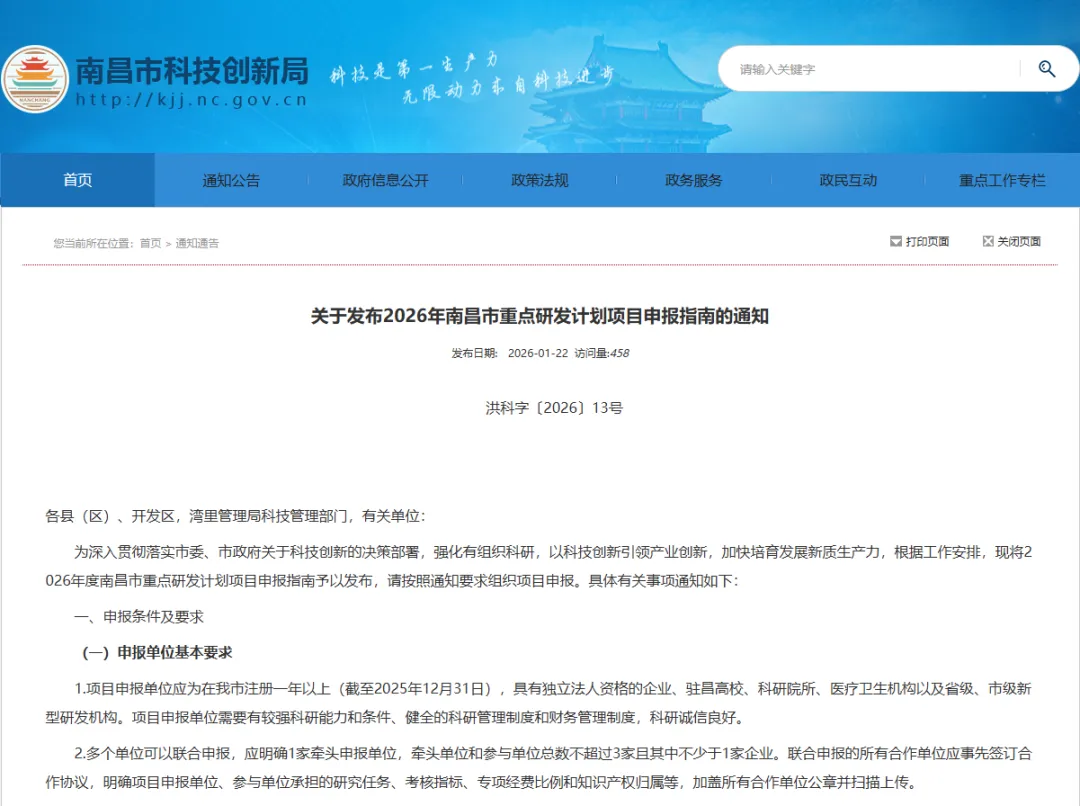Image resolution: width=1080 pixels, height=806 pixels.
Task: Click the 南昌市科技创新局 site title
Action: click(x=191, y=70)
